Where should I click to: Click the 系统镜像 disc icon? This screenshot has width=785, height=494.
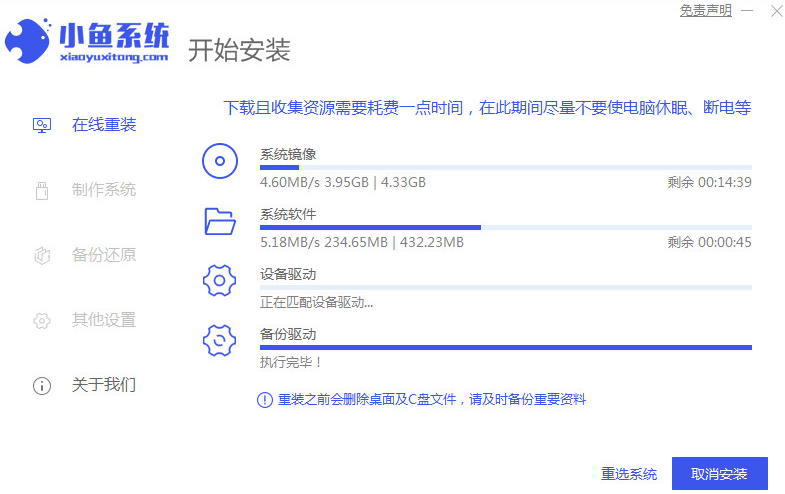(219, 160)
